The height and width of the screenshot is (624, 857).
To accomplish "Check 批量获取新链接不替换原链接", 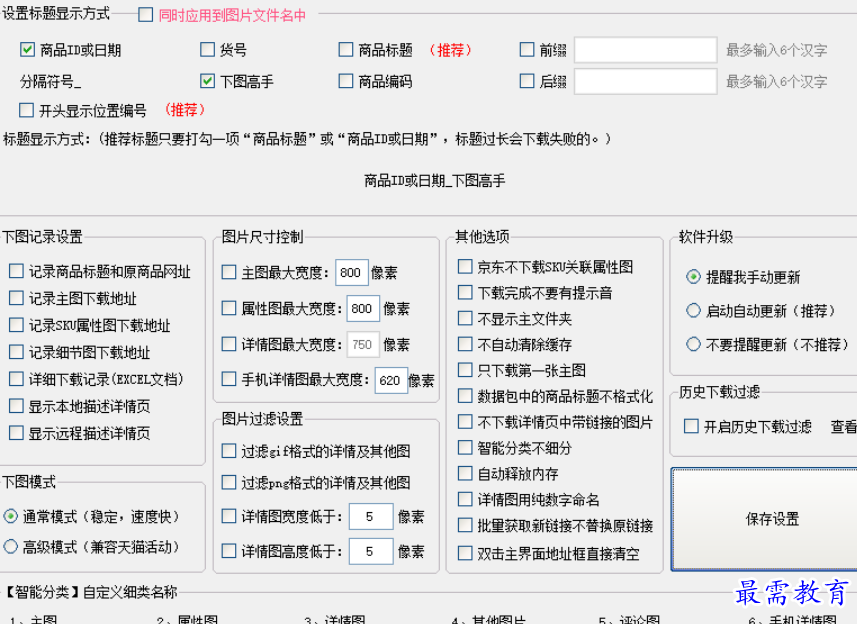I will (465, 525).
